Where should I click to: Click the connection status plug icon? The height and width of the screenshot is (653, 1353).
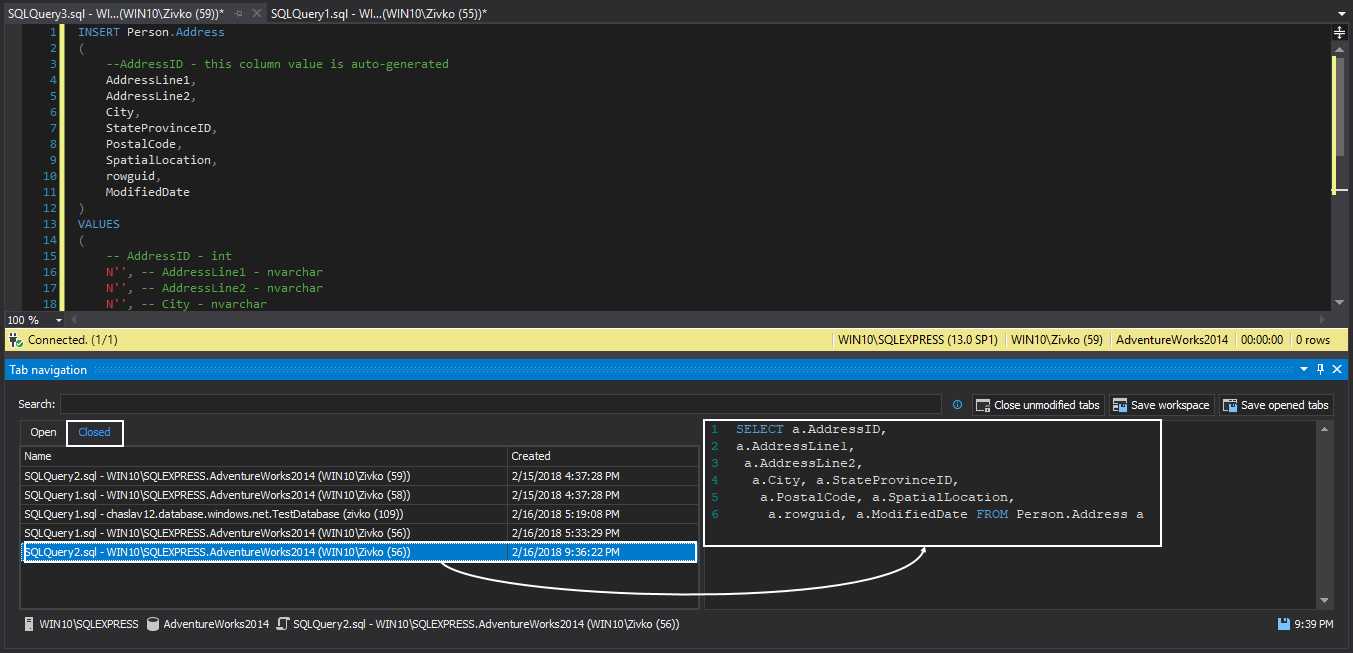click(15, 339)
